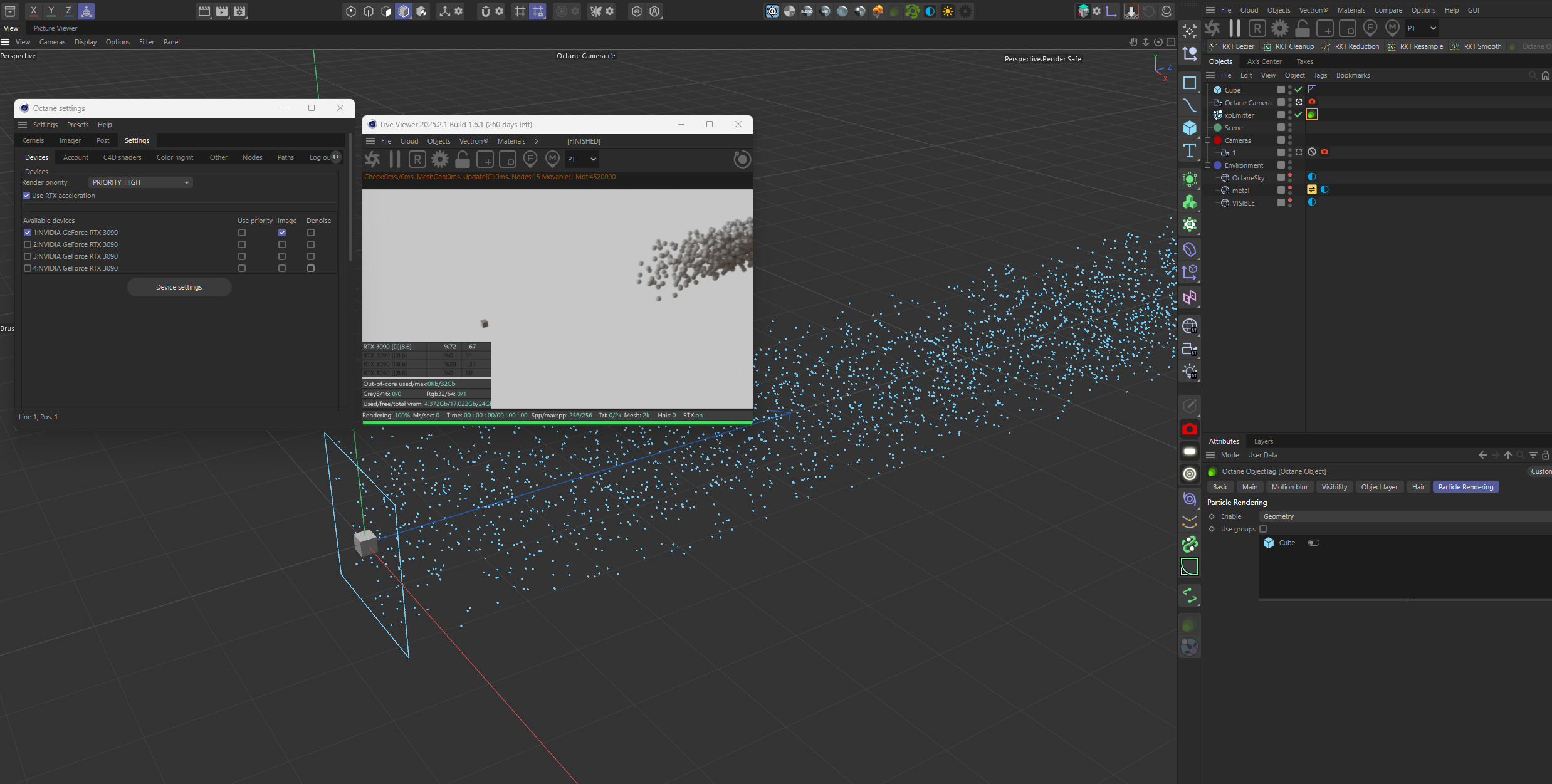Click the red render camera icon
1552x784 pixels.
tap(1189, 429)
